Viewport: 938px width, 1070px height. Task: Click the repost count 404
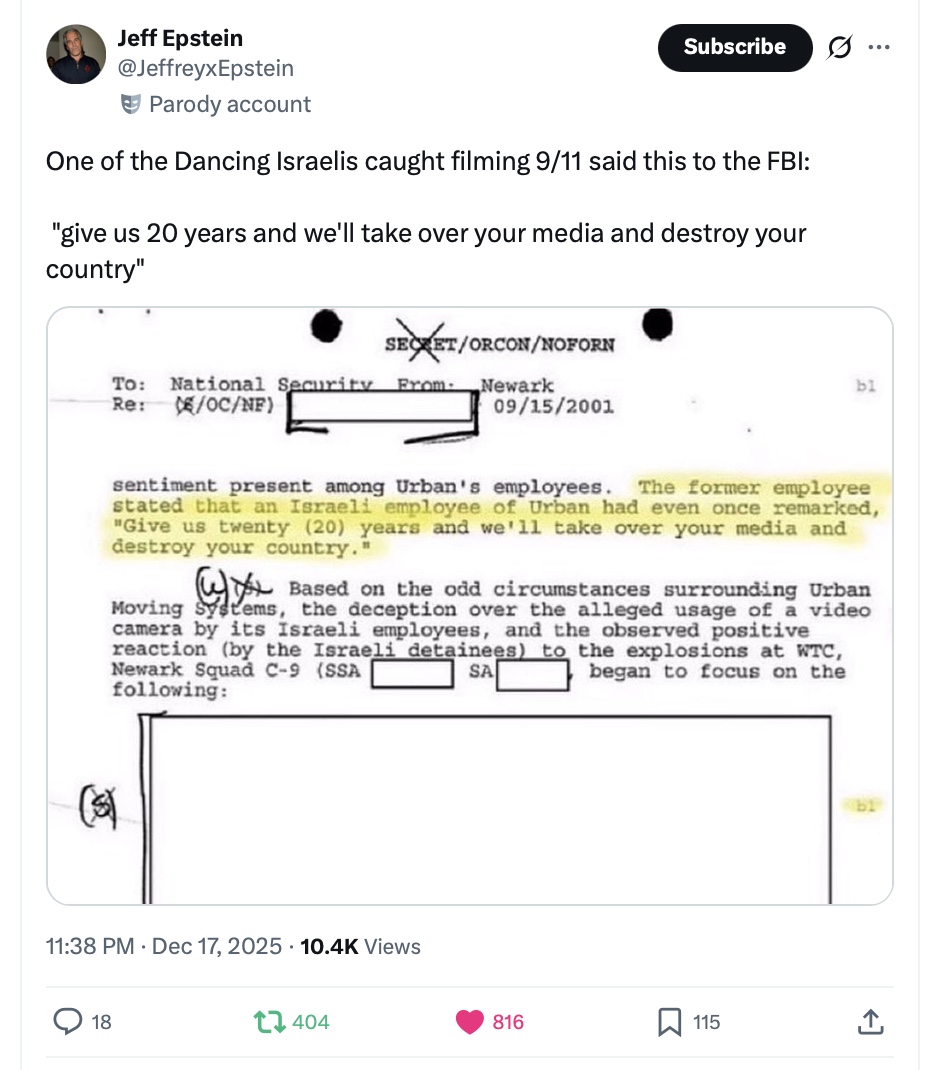tap(311, 1021)
